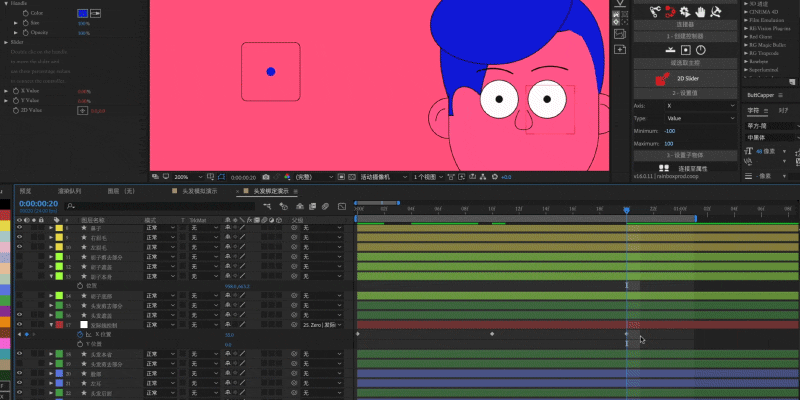Expand layer 8 disclosure triangle

click(x=51, y=228)
